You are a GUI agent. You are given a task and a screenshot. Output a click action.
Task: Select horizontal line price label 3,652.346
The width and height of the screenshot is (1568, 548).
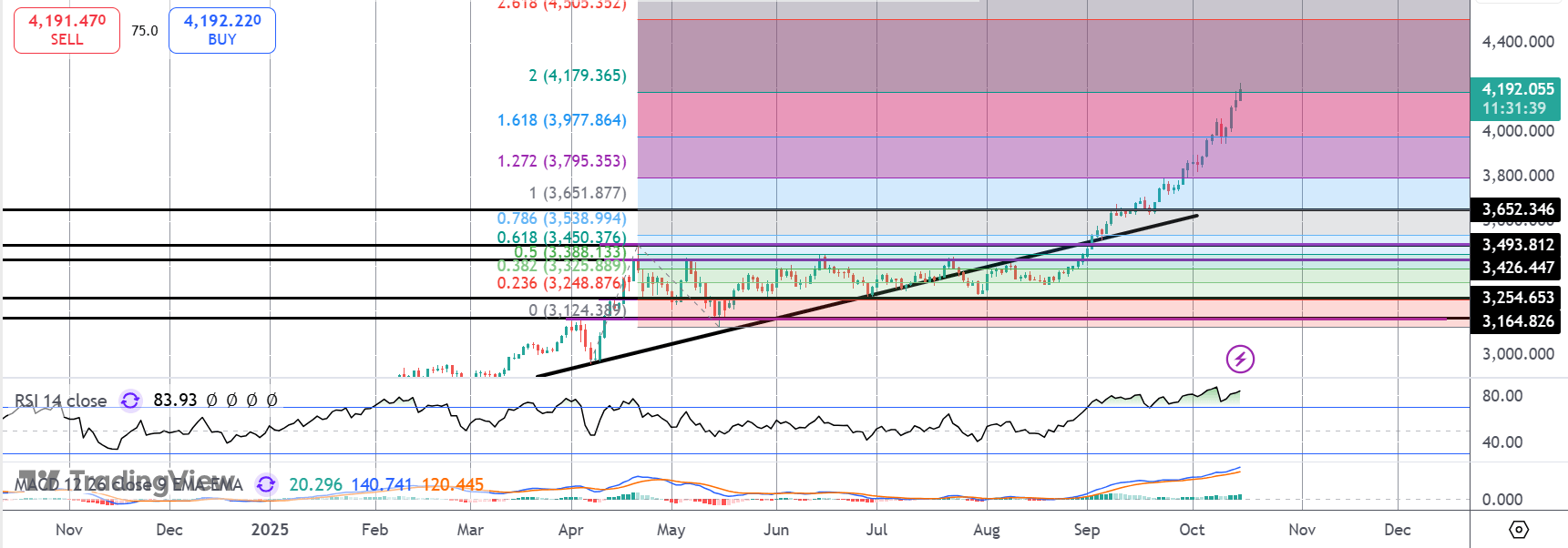coord(1517,209)
